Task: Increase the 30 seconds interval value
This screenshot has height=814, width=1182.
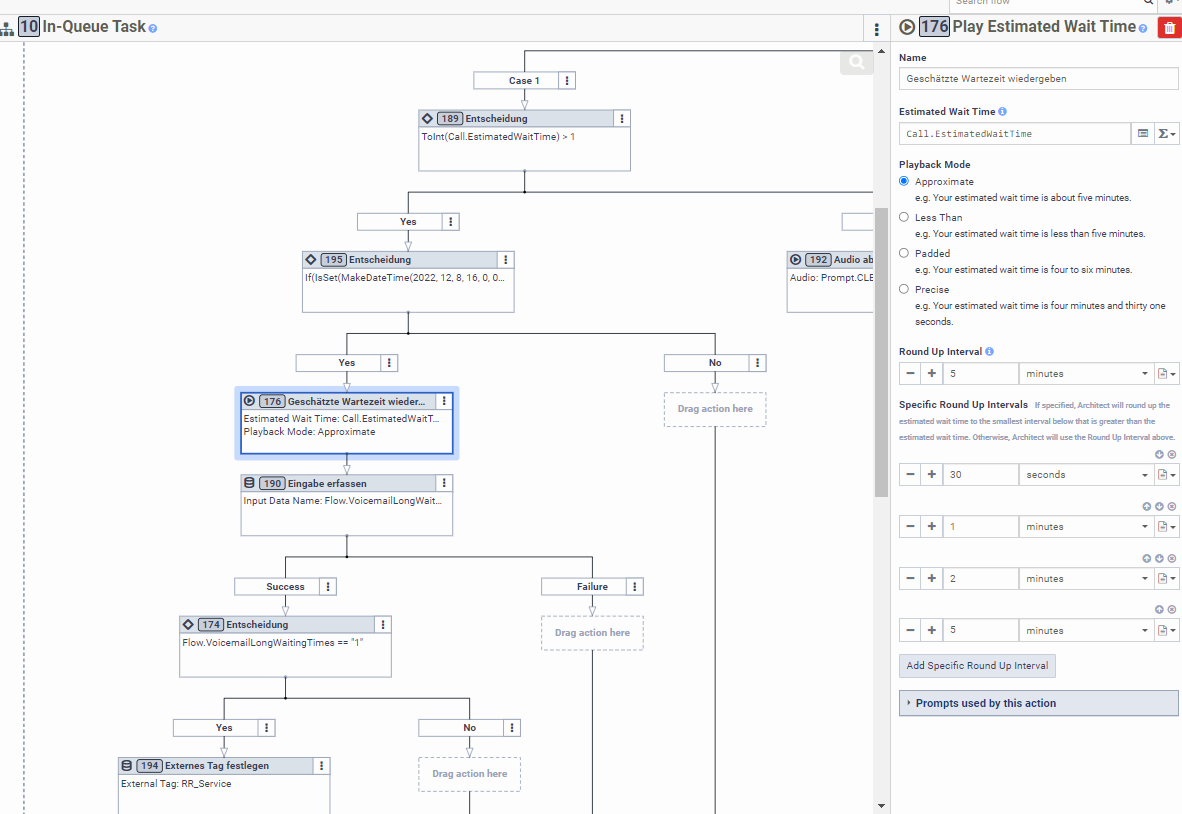Action: 932,474
